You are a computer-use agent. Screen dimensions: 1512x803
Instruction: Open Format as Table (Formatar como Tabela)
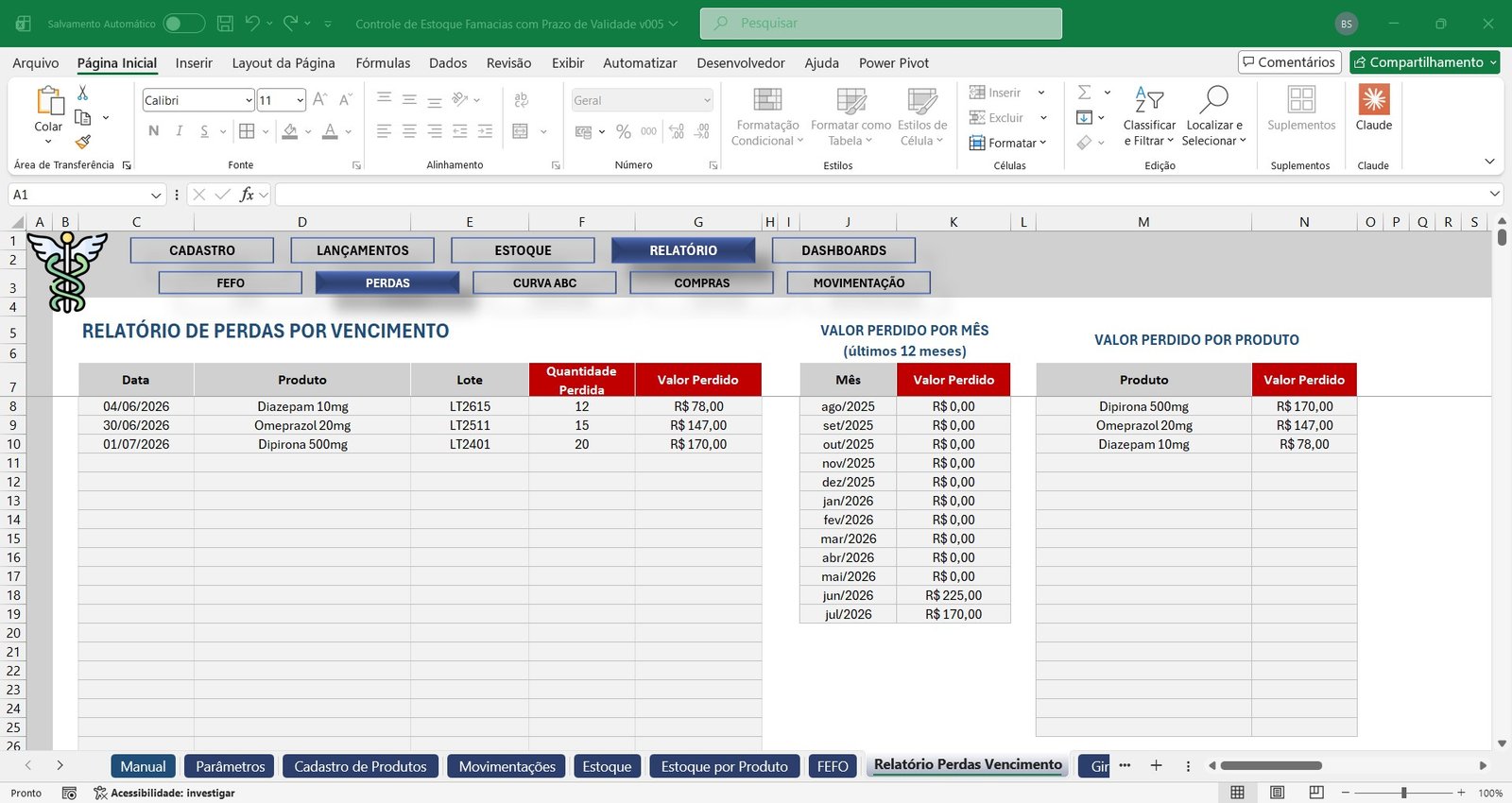[850, 116]
